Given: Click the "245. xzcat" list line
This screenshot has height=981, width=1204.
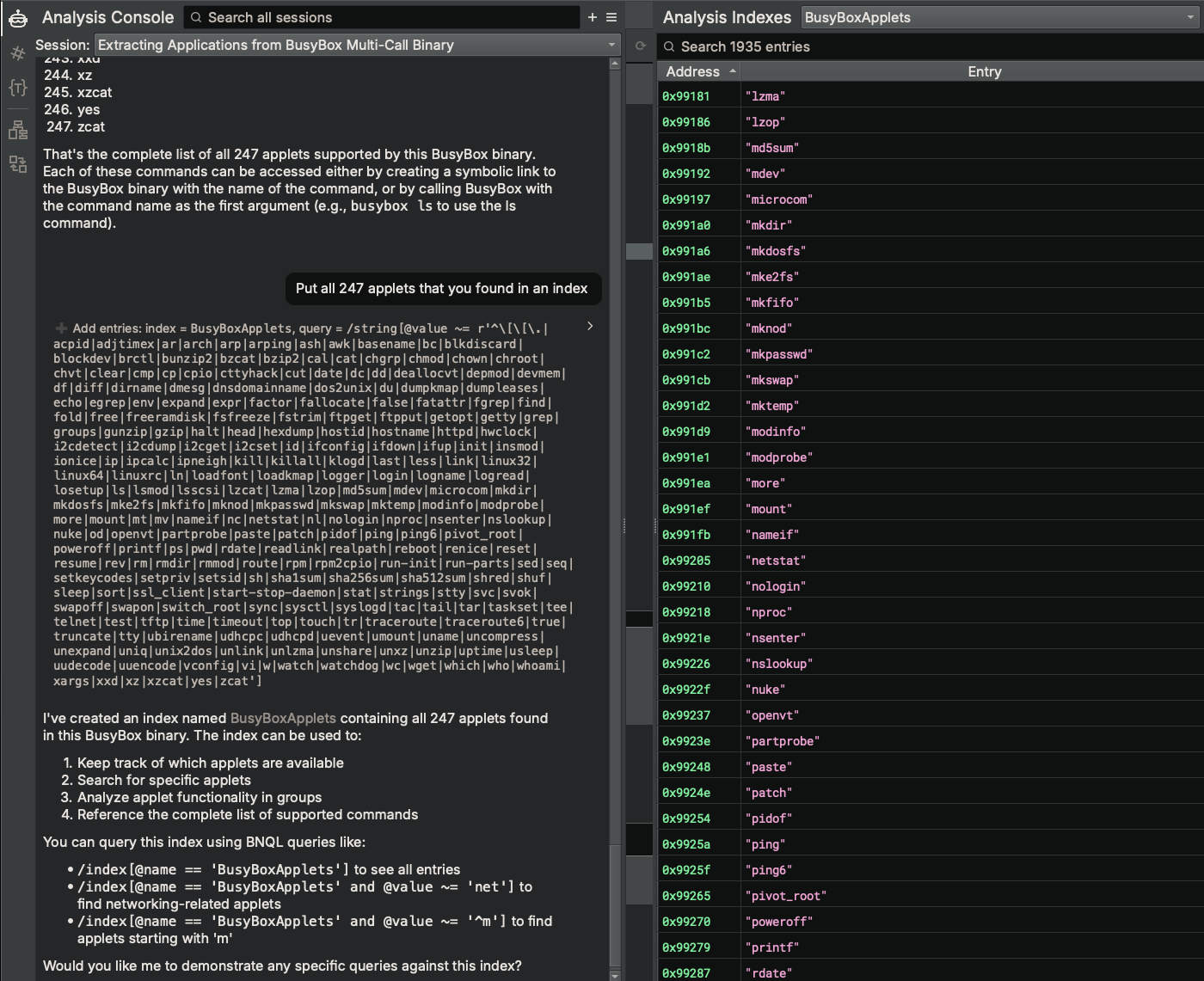Looking at the screenshot, I should [x=78, y=92].
